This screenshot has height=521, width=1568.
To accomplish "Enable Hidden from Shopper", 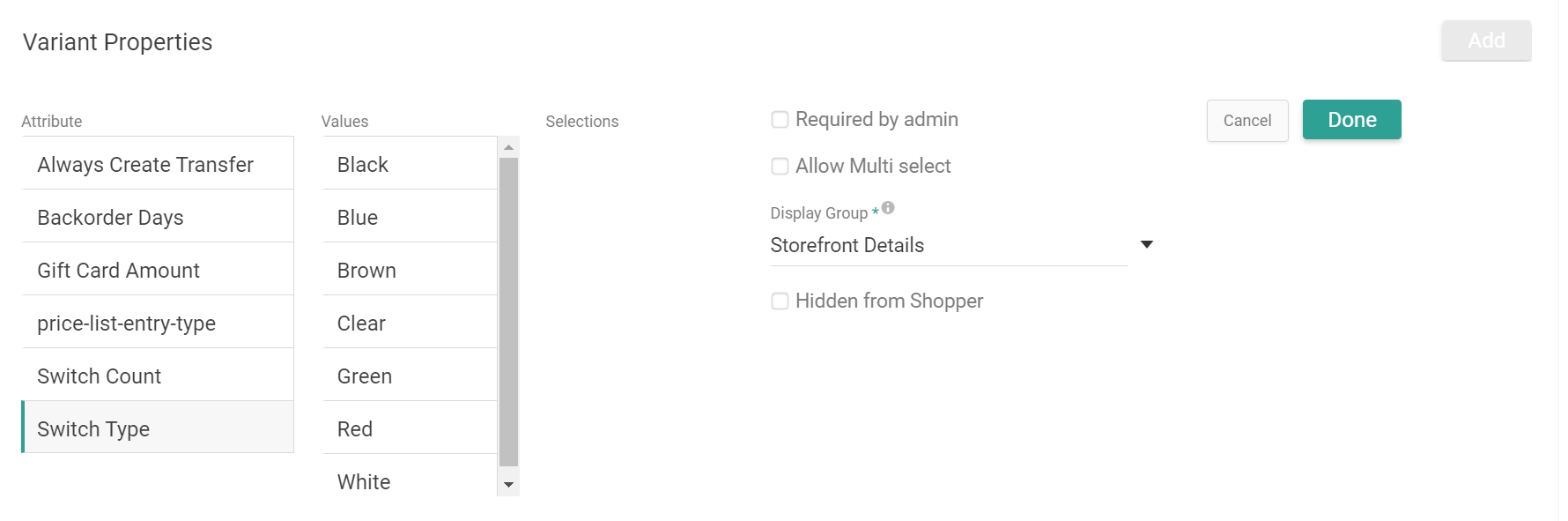I will (780, 301).
